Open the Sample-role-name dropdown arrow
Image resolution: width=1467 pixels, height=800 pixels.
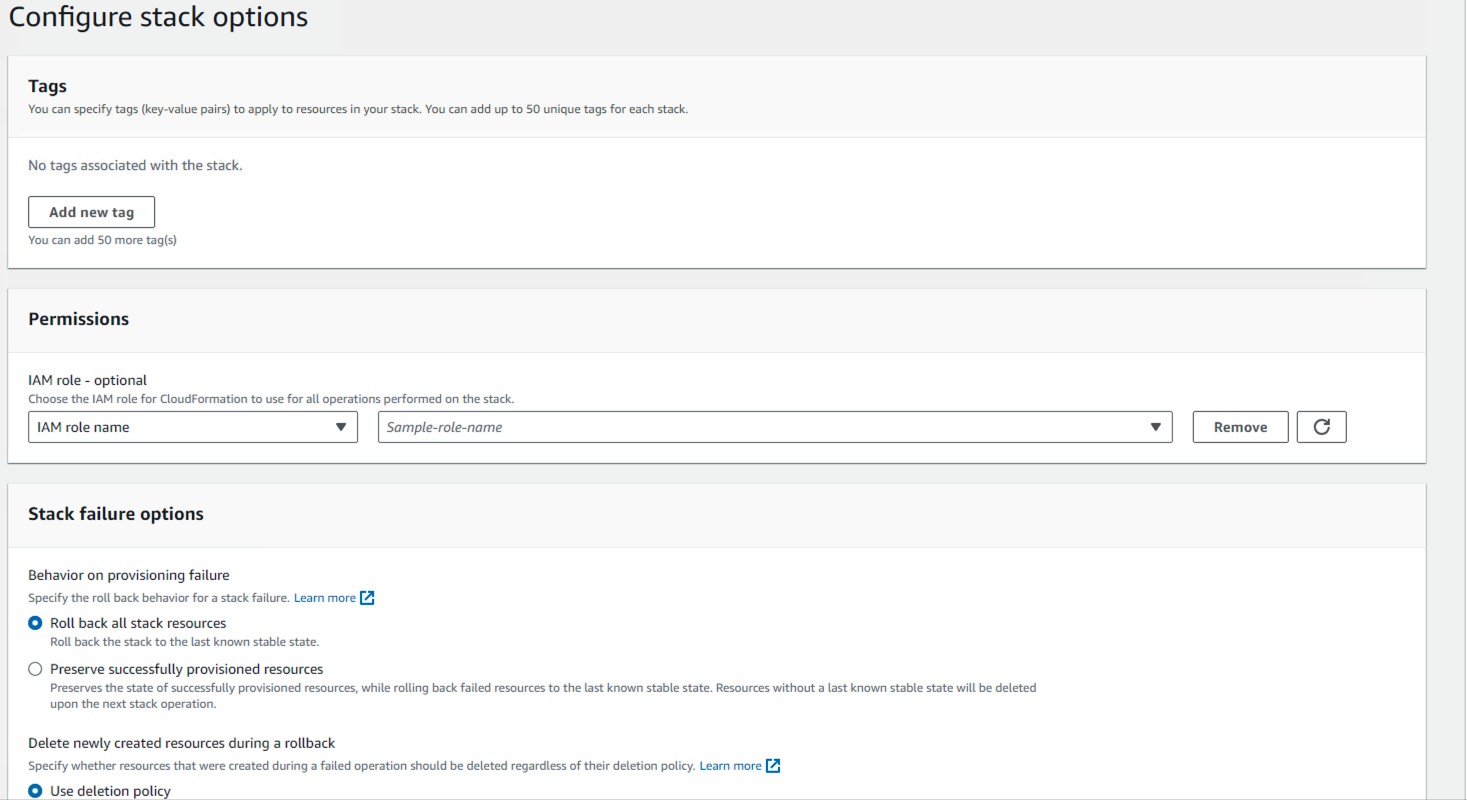(x=1155, y=427)
